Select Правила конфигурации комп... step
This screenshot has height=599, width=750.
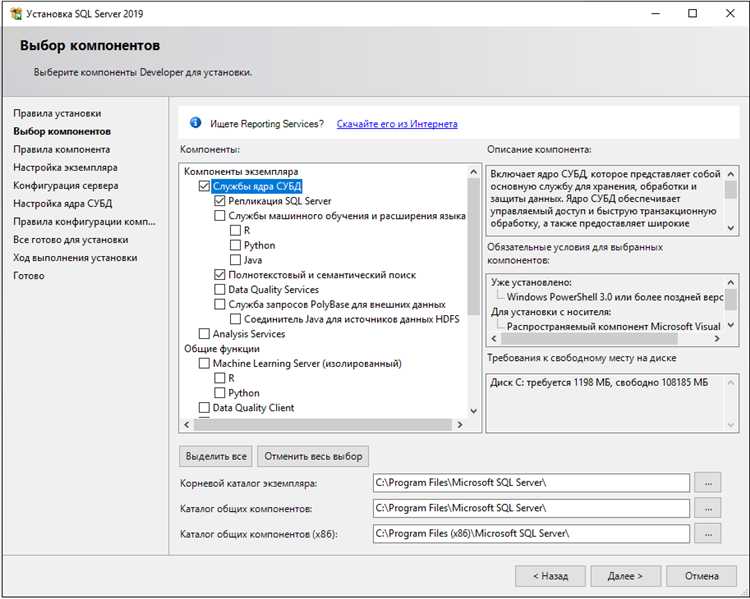(x=85, y=222)
